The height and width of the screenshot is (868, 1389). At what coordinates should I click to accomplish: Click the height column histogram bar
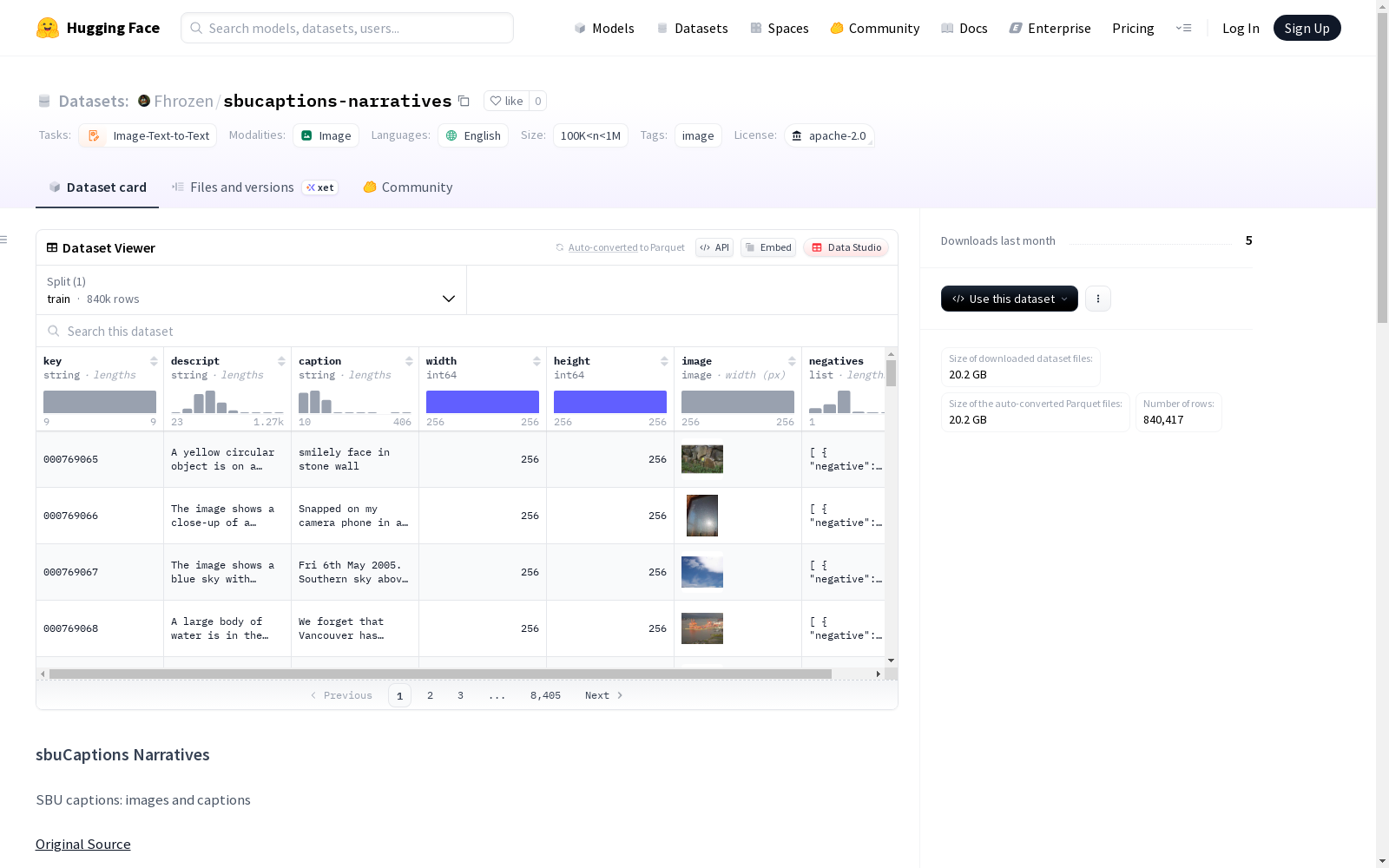(x=610, y=402)
